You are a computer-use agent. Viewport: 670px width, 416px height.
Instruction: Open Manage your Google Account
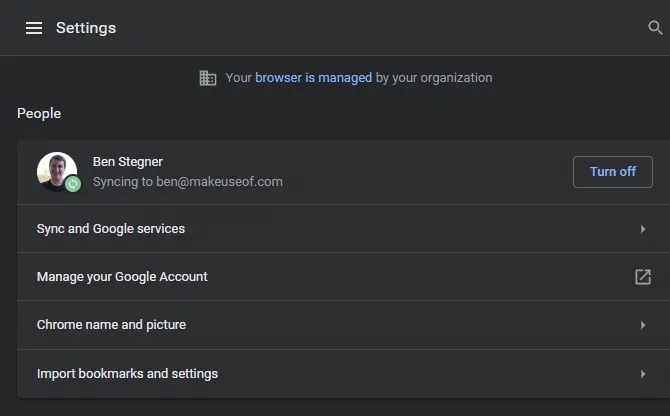pos(343,277)
